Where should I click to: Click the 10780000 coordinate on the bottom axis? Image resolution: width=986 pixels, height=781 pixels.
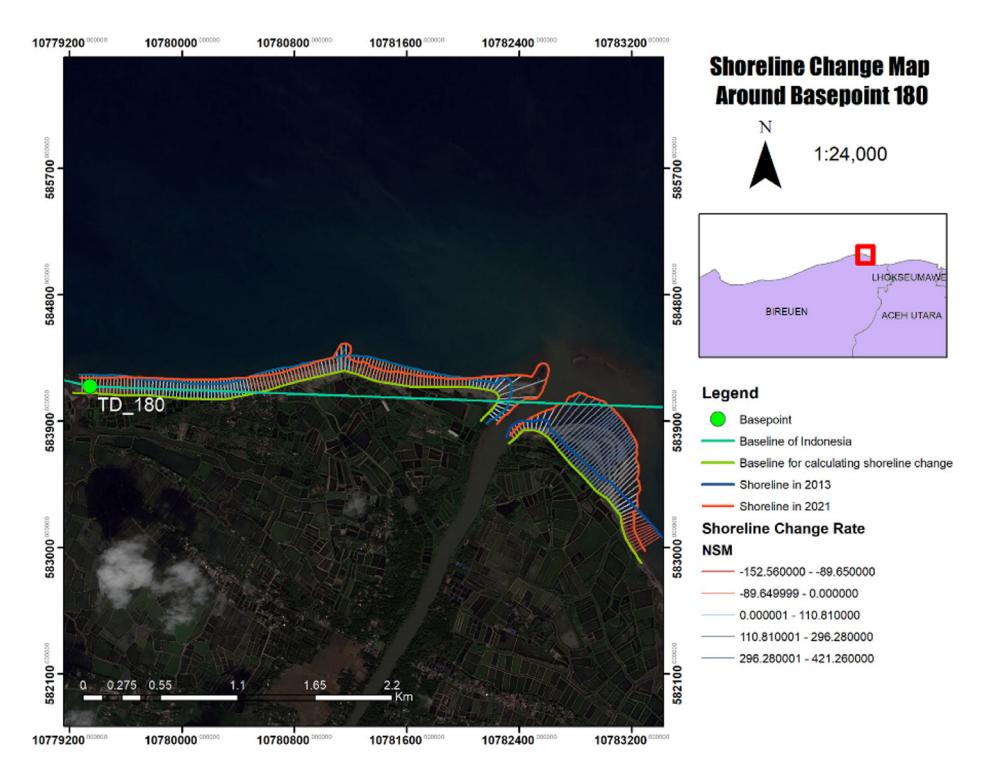(170, 740)
